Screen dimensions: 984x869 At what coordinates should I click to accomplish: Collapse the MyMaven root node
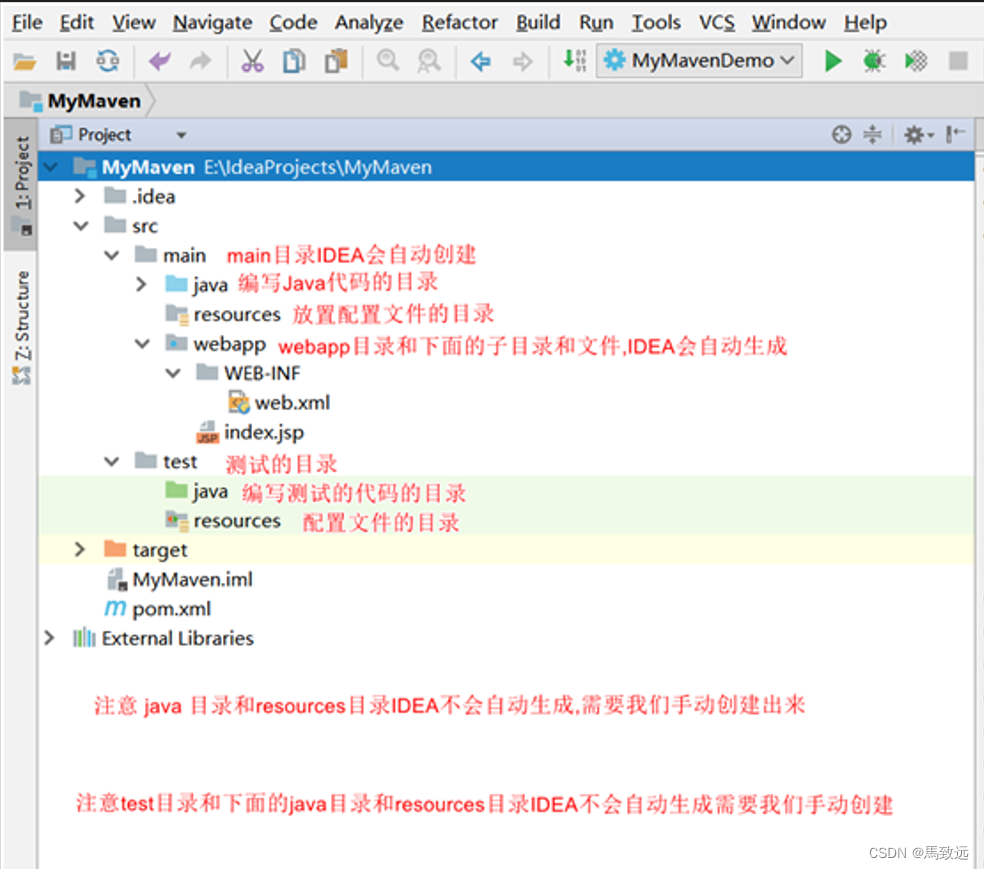50,167
